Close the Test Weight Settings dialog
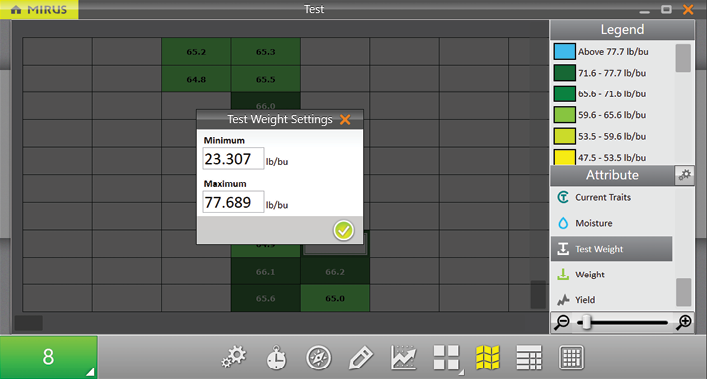The image size is (707, 379). [345, 119]
